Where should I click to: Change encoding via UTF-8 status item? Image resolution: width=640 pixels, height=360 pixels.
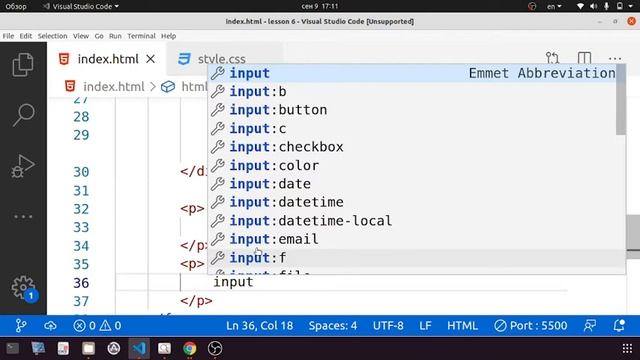[x=388, y=325]
